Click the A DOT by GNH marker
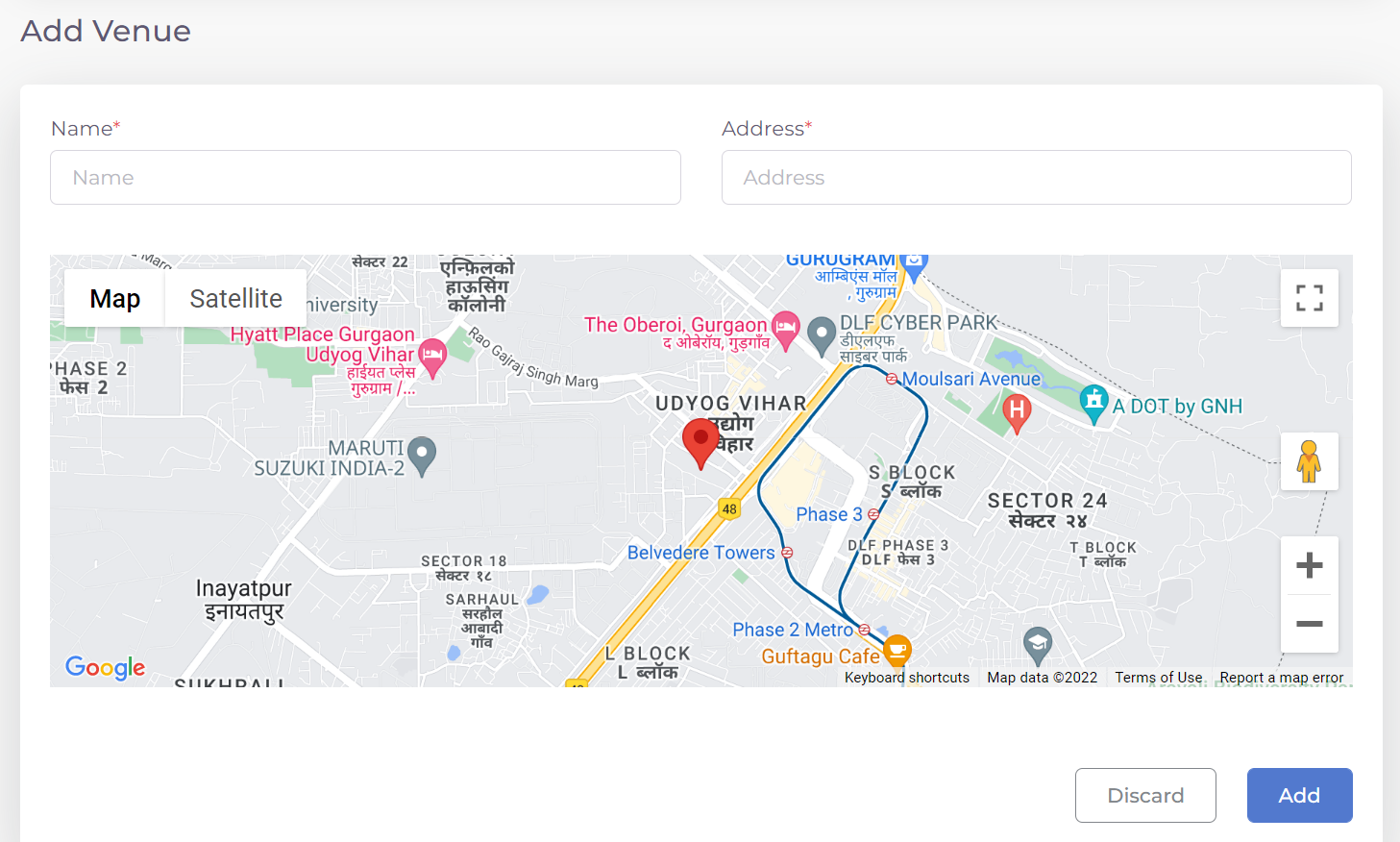The image size is (1400, 842). tap(1093, 405)
